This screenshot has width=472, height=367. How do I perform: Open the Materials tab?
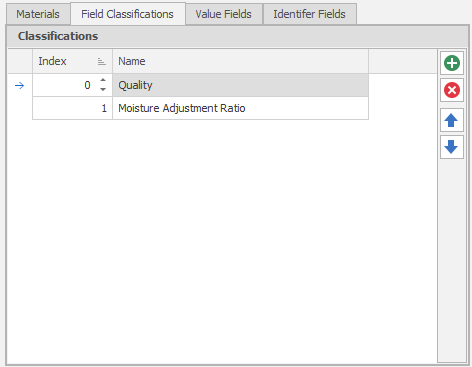click(38, 14)
